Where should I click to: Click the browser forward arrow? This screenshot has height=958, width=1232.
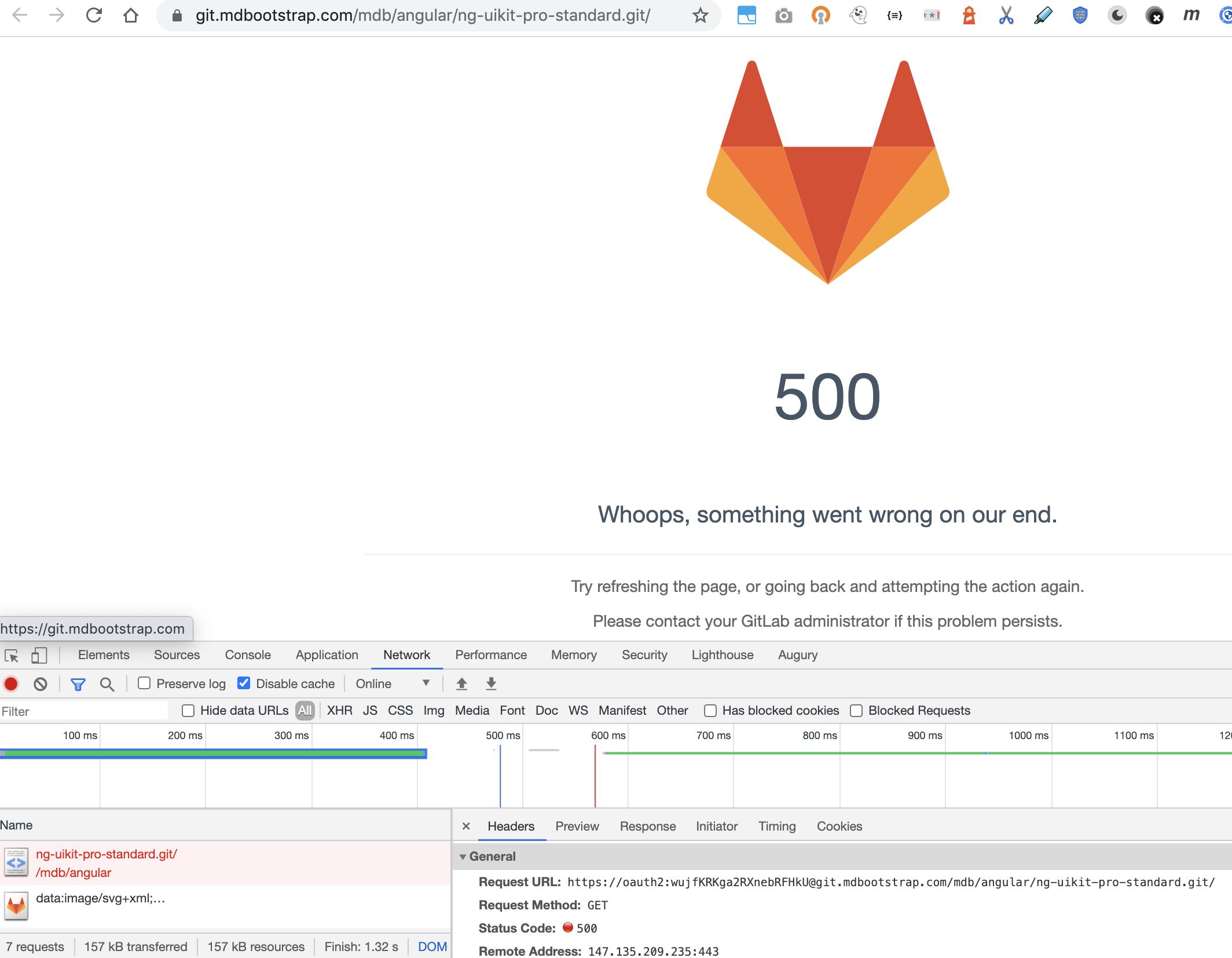tap(56, 15)
